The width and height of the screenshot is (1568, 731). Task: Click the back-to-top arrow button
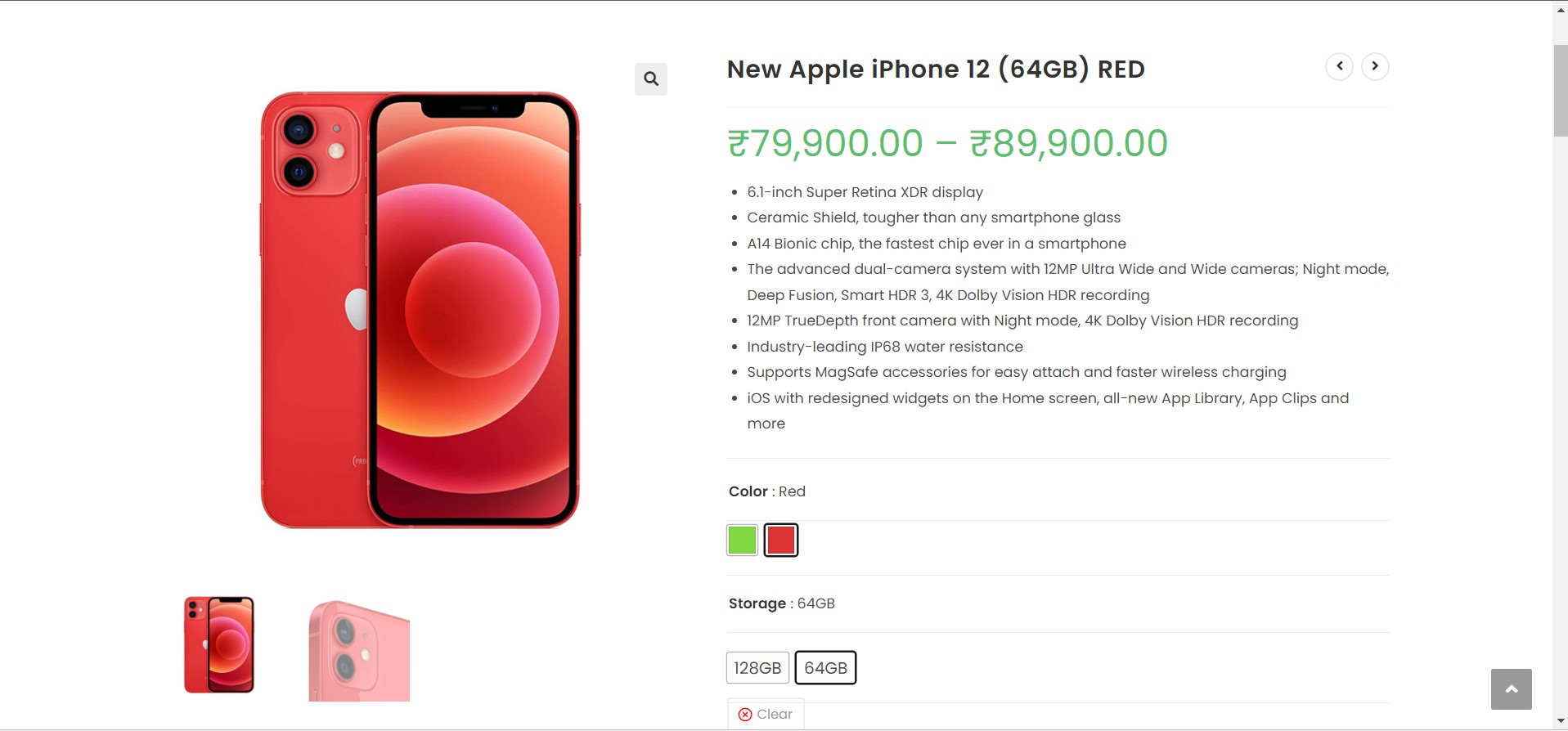coord(1511,689)
